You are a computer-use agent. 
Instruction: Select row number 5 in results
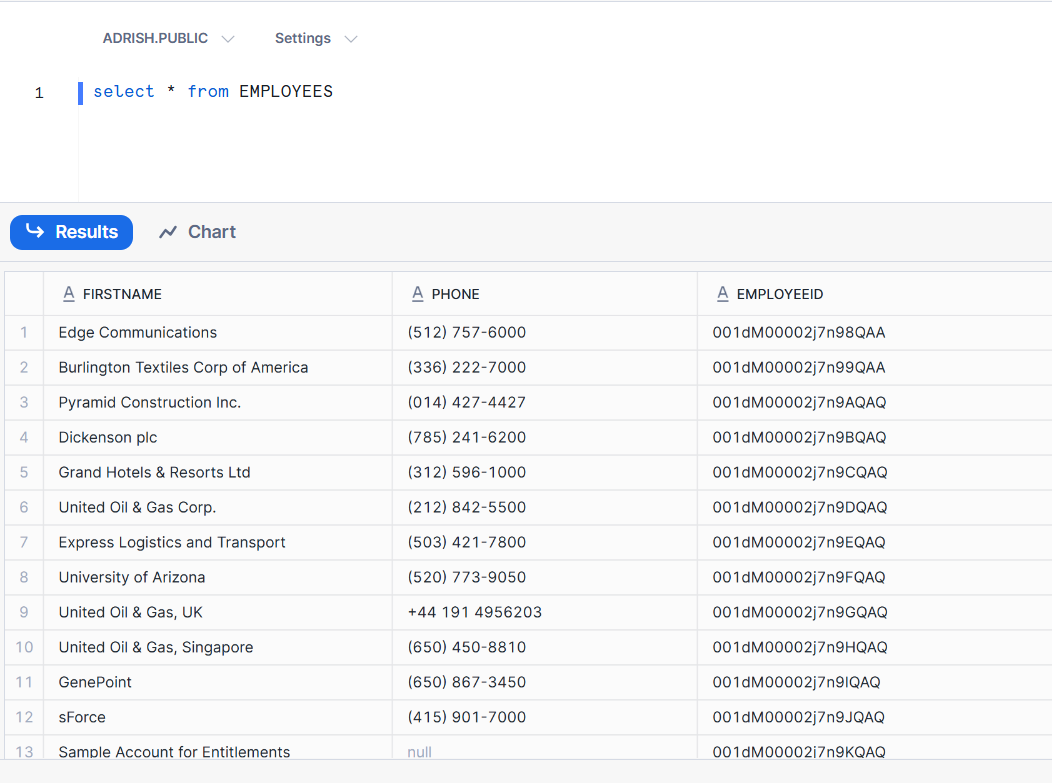pos(24,472)
